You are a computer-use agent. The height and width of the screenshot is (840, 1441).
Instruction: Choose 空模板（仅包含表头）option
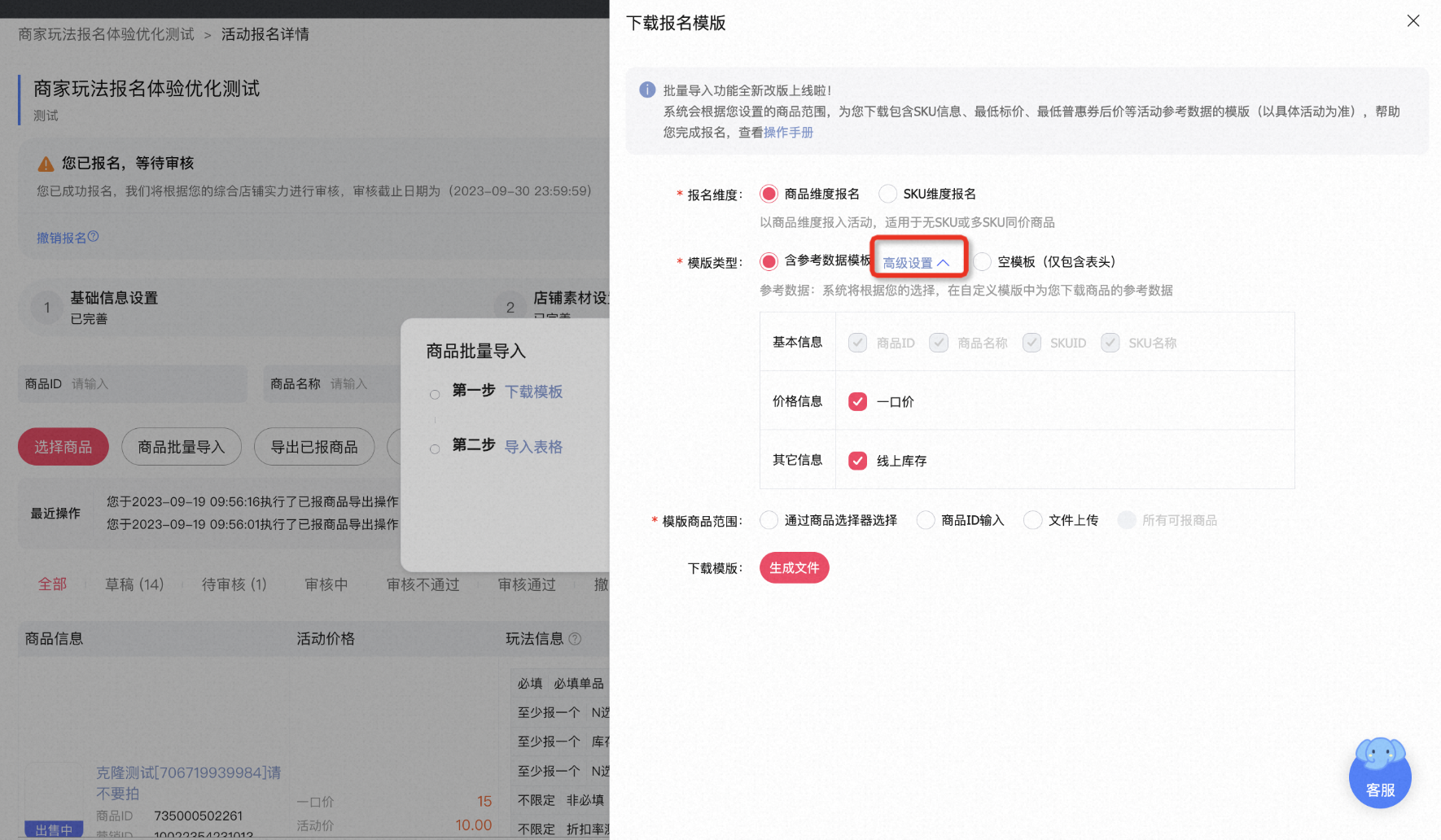[982, 261]
